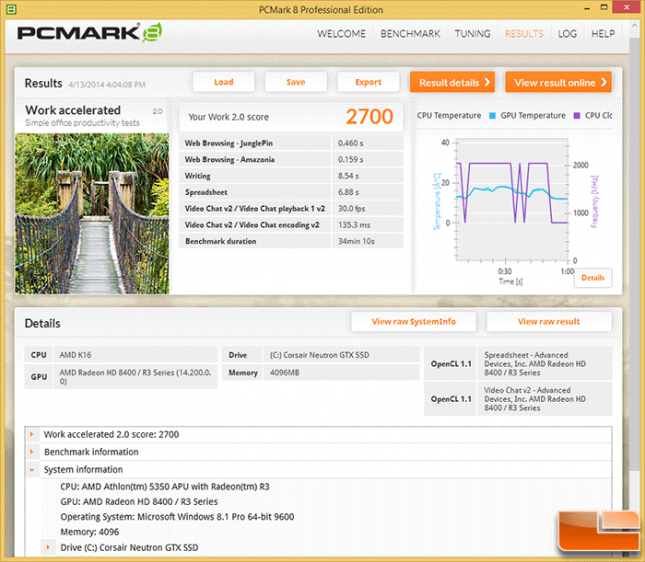Open Result details
Viewport: 645px width, 562px height.
point(452,82)
